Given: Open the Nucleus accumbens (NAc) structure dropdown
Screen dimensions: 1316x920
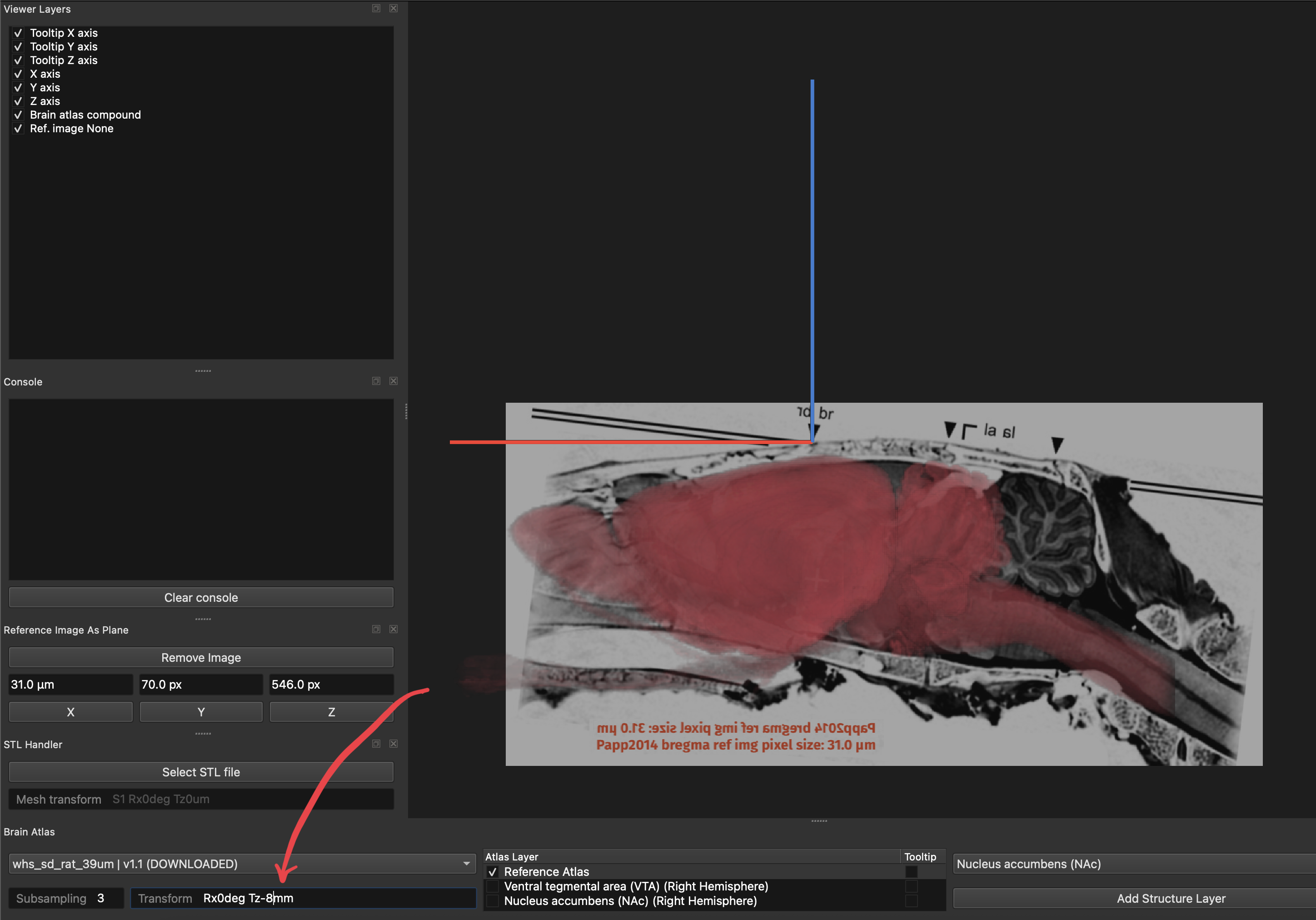Looking at the screenshot, I should click(1134, 864).
